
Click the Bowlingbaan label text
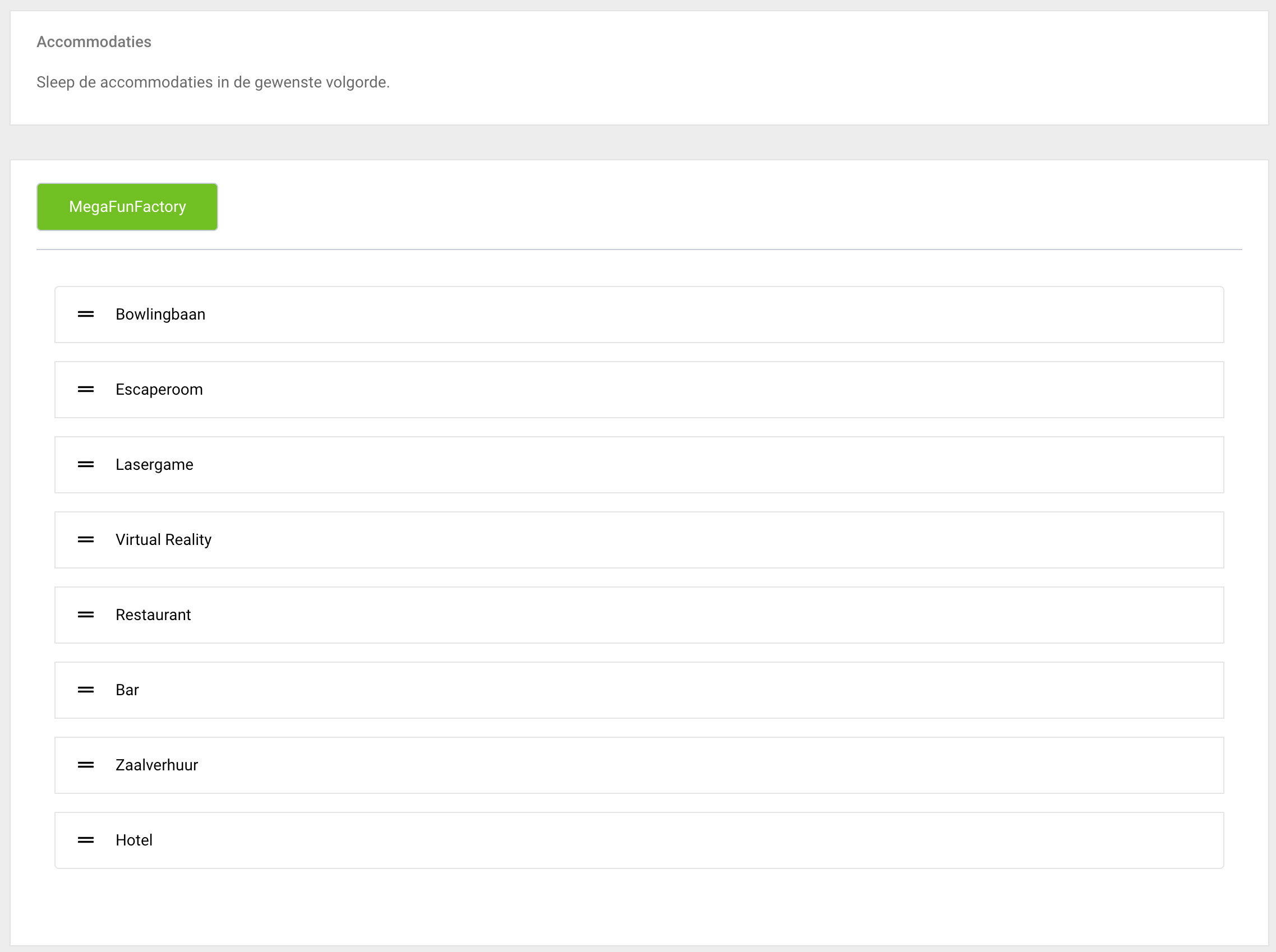[x=160, y=315]
